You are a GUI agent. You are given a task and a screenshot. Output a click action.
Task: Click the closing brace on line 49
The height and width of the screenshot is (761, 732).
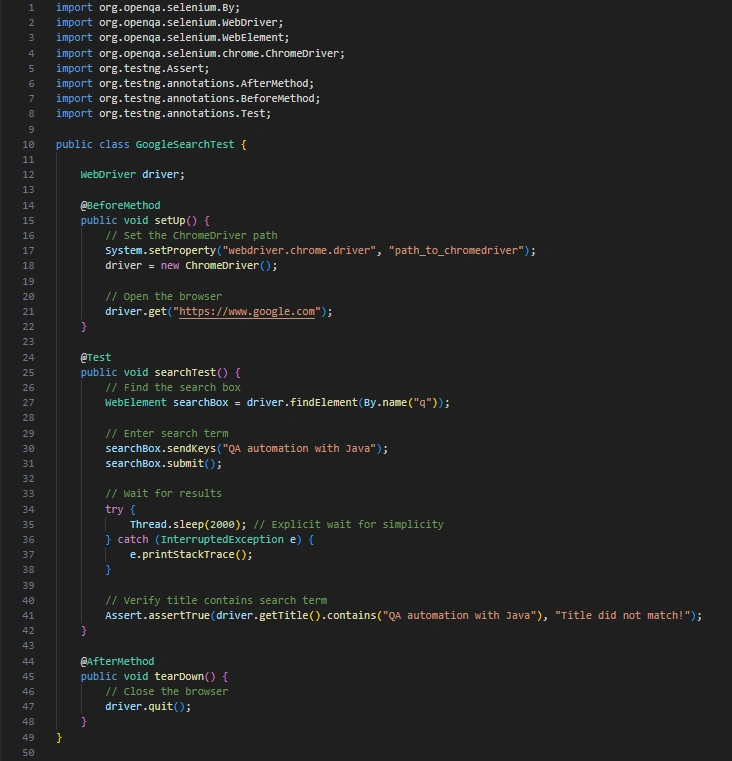59,738
